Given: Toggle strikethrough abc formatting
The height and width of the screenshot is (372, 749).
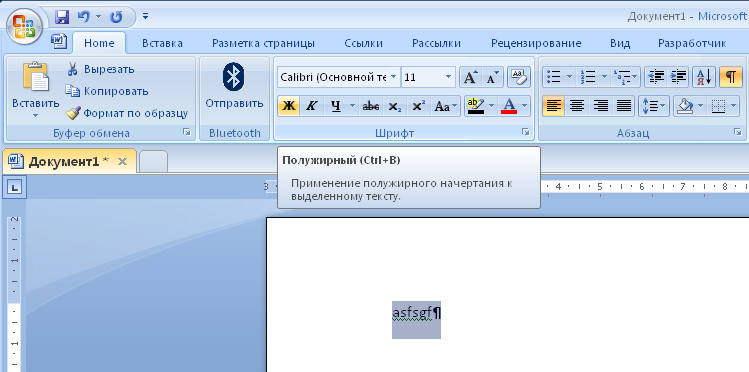Looking at the screenshot, I should [371, 106].
